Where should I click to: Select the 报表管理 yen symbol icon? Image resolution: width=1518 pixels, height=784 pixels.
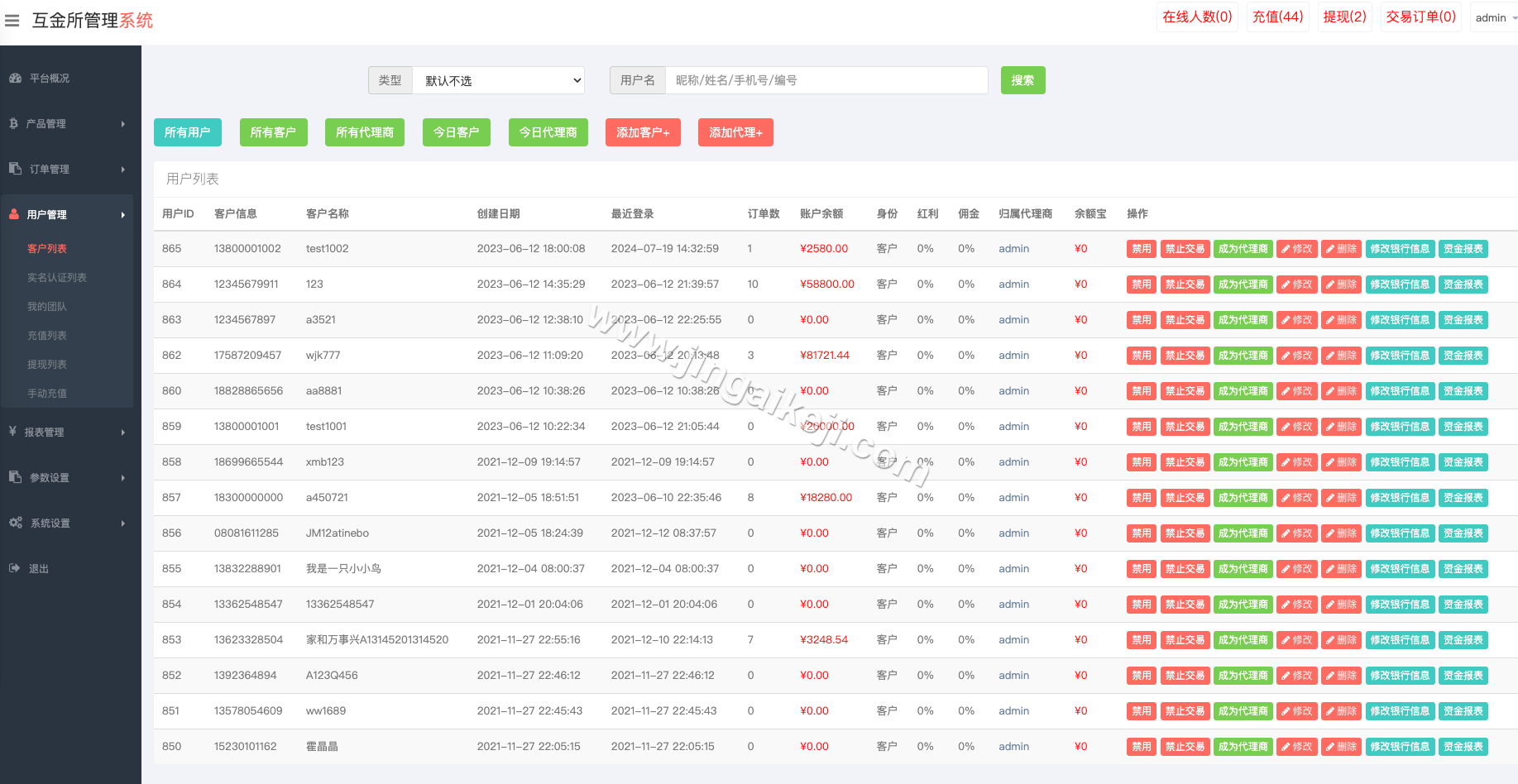click(12, 431)
